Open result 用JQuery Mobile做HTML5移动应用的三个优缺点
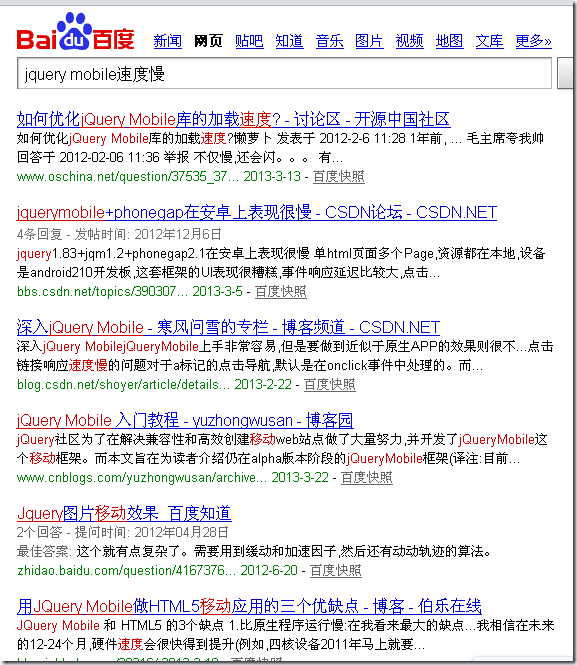The height and width of the screenshot is (665, 577). tap(249, 606)
